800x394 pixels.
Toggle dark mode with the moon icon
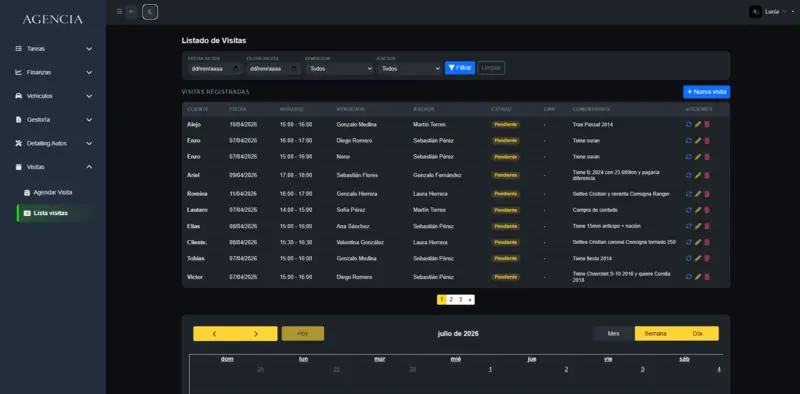150,12
